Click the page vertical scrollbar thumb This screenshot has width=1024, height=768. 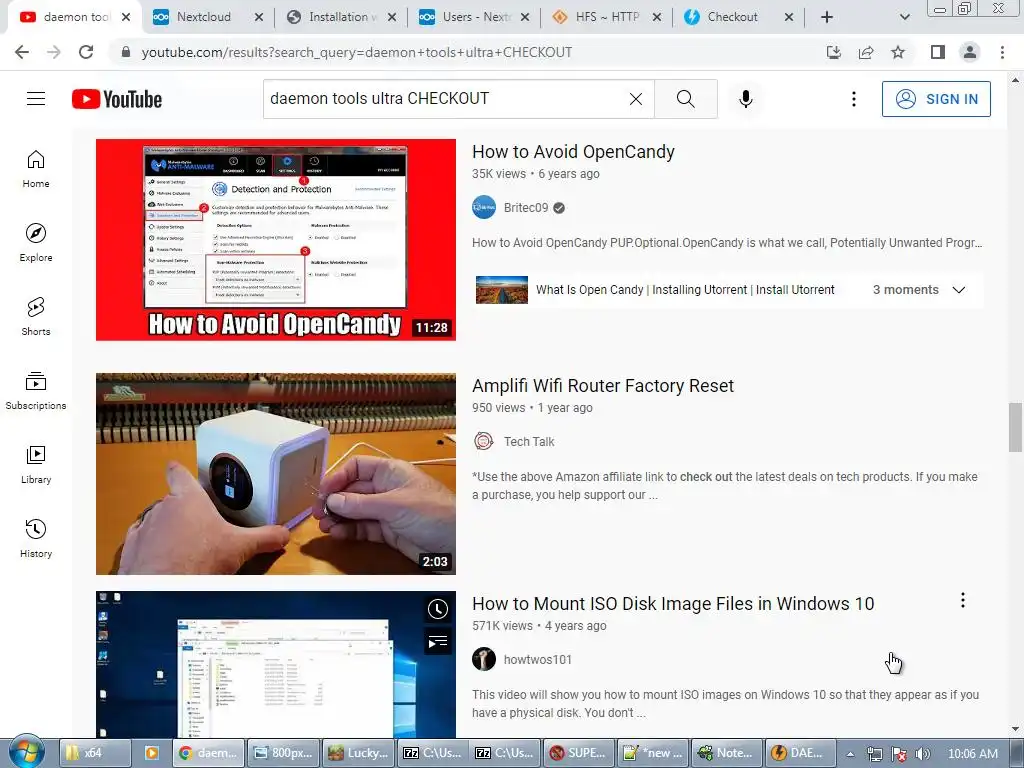1016,427
